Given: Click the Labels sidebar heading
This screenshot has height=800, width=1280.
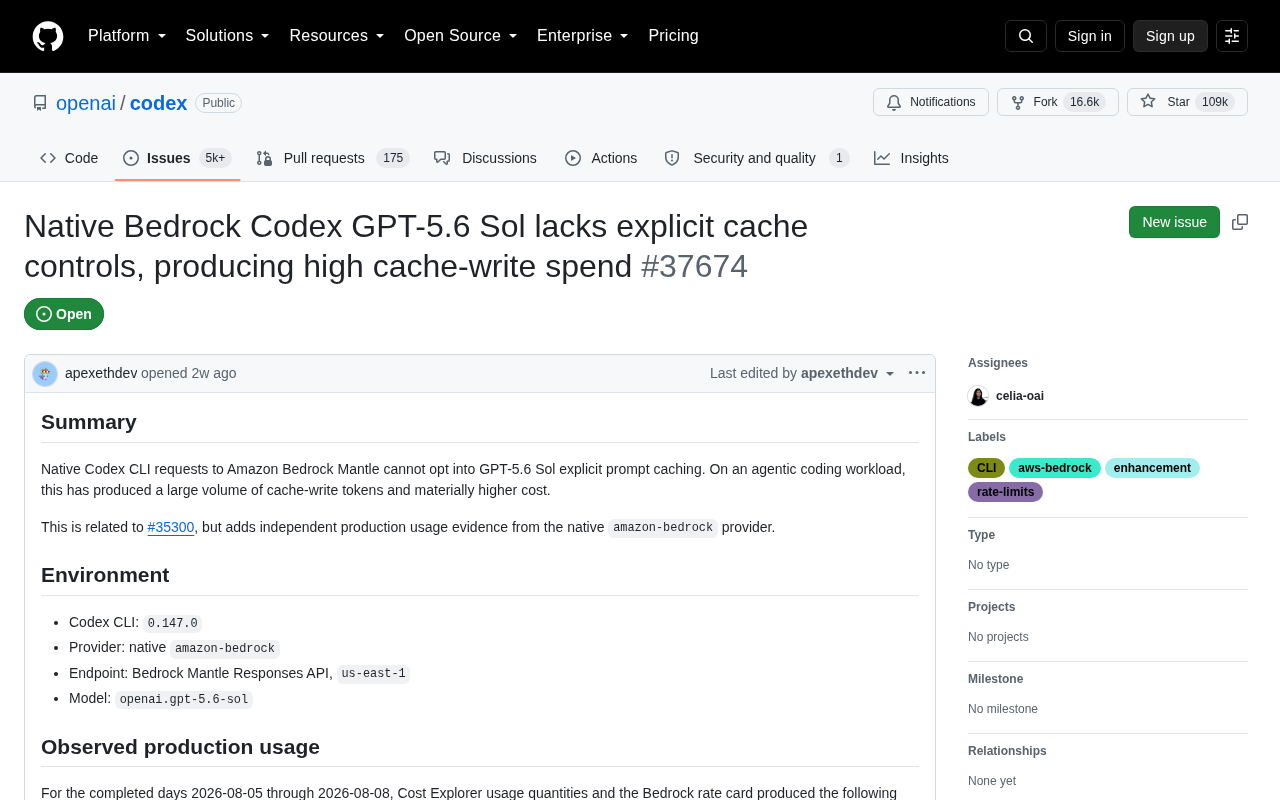Looking at the screenshot, I should tap(987, 437).
